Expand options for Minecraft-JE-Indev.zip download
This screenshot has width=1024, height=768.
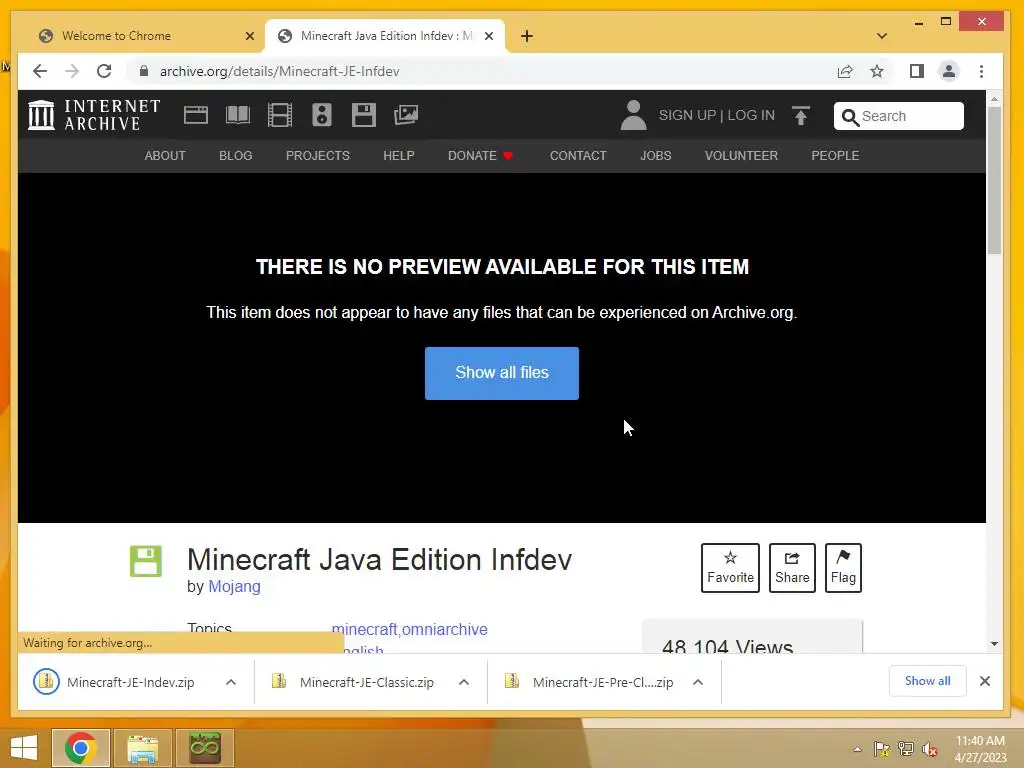[231, 682]
